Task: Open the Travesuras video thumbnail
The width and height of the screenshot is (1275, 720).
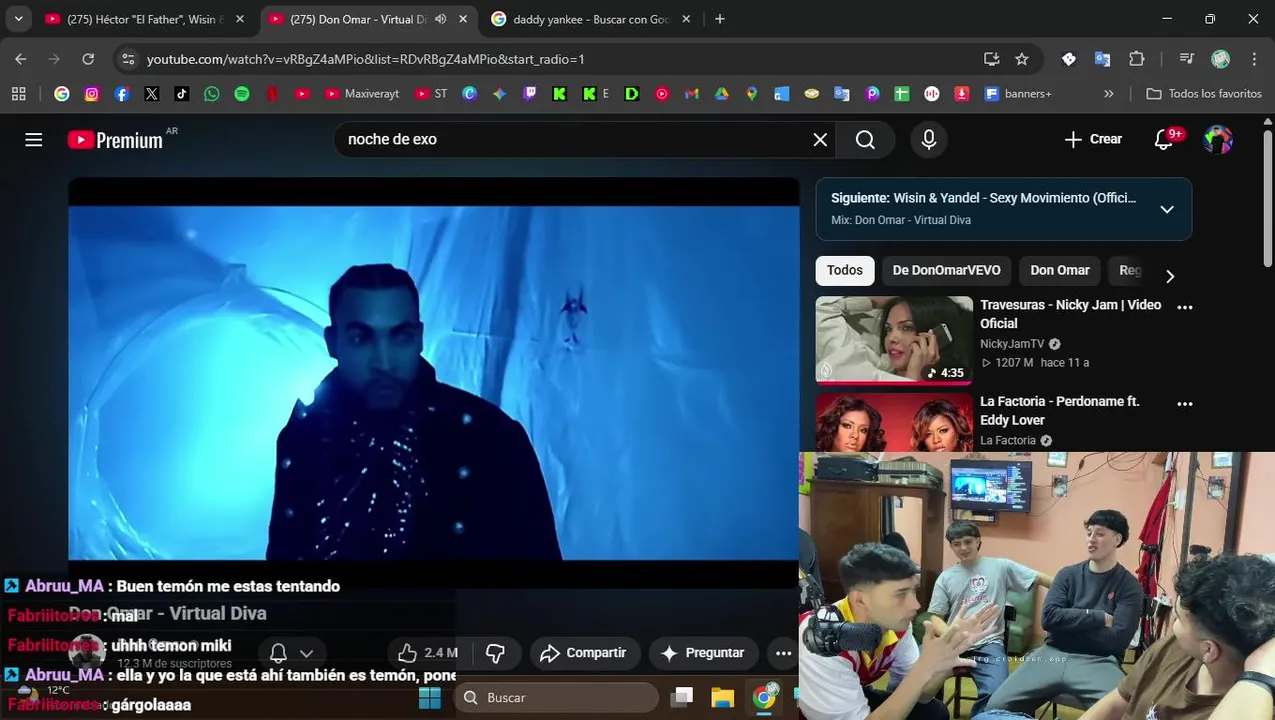Action: tap(894, 340)
